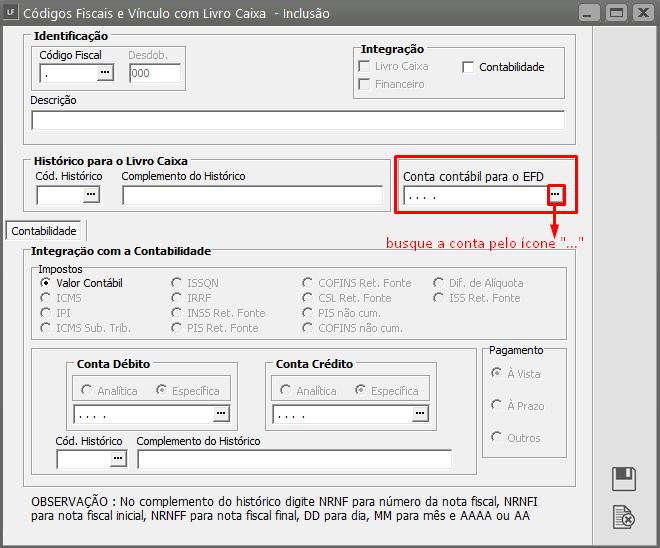Open lower Cód. Histórico lookup in Contabilidade
Screen dimensions: 660x548
point(118,459)
